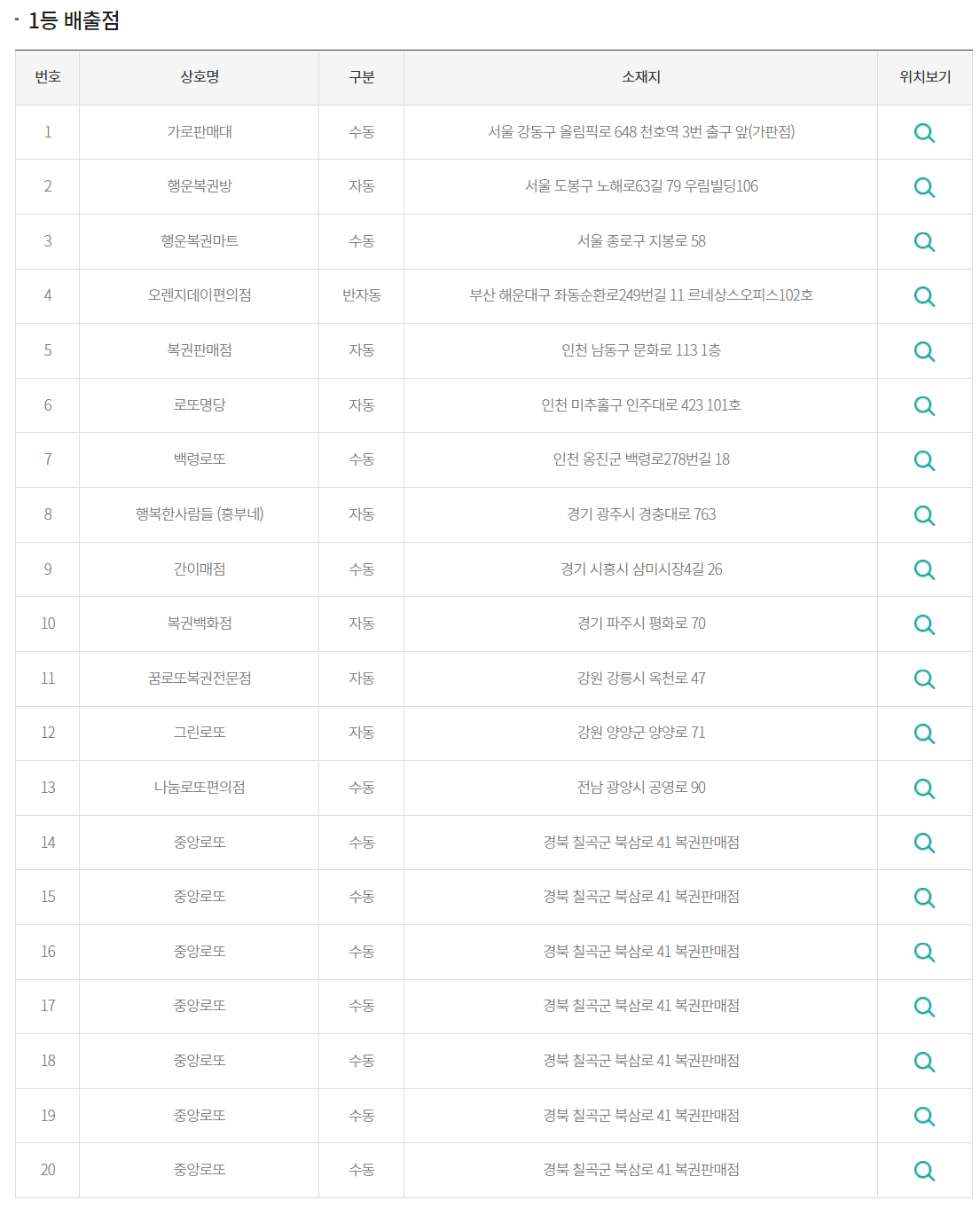Show location of 그린로또 in 양양군
980x1208 pixels.
point(925,733)
